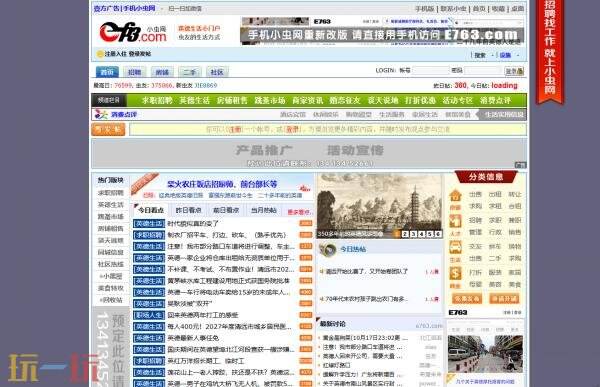
Task: Open 求职招聘 in the green navigation bar
Action: click(x=157, y=101)
